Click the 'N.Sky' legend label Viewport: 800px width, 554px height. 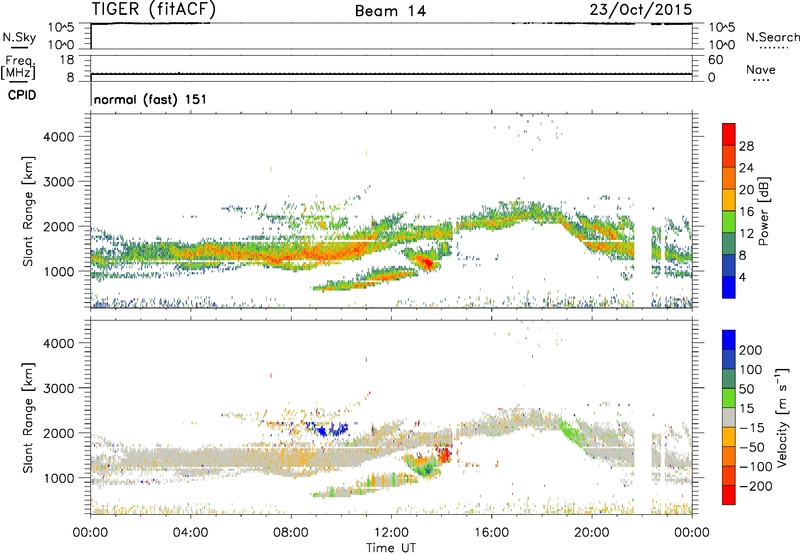click(19, 37)
